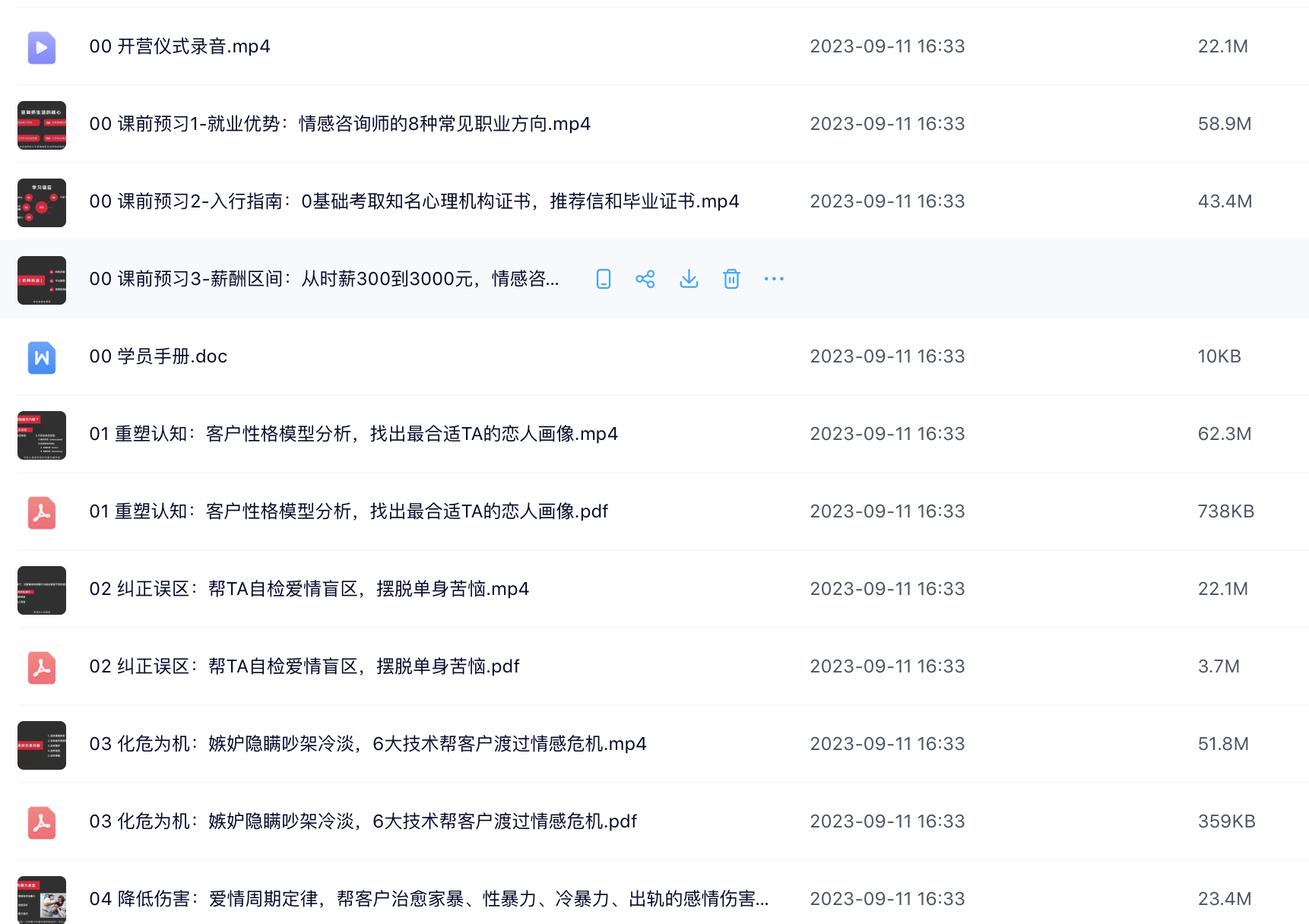Screen dimensions: 1309x924
Task: Click the thumbnail of 课前预习2 video
Action: (x=42, y=203)
